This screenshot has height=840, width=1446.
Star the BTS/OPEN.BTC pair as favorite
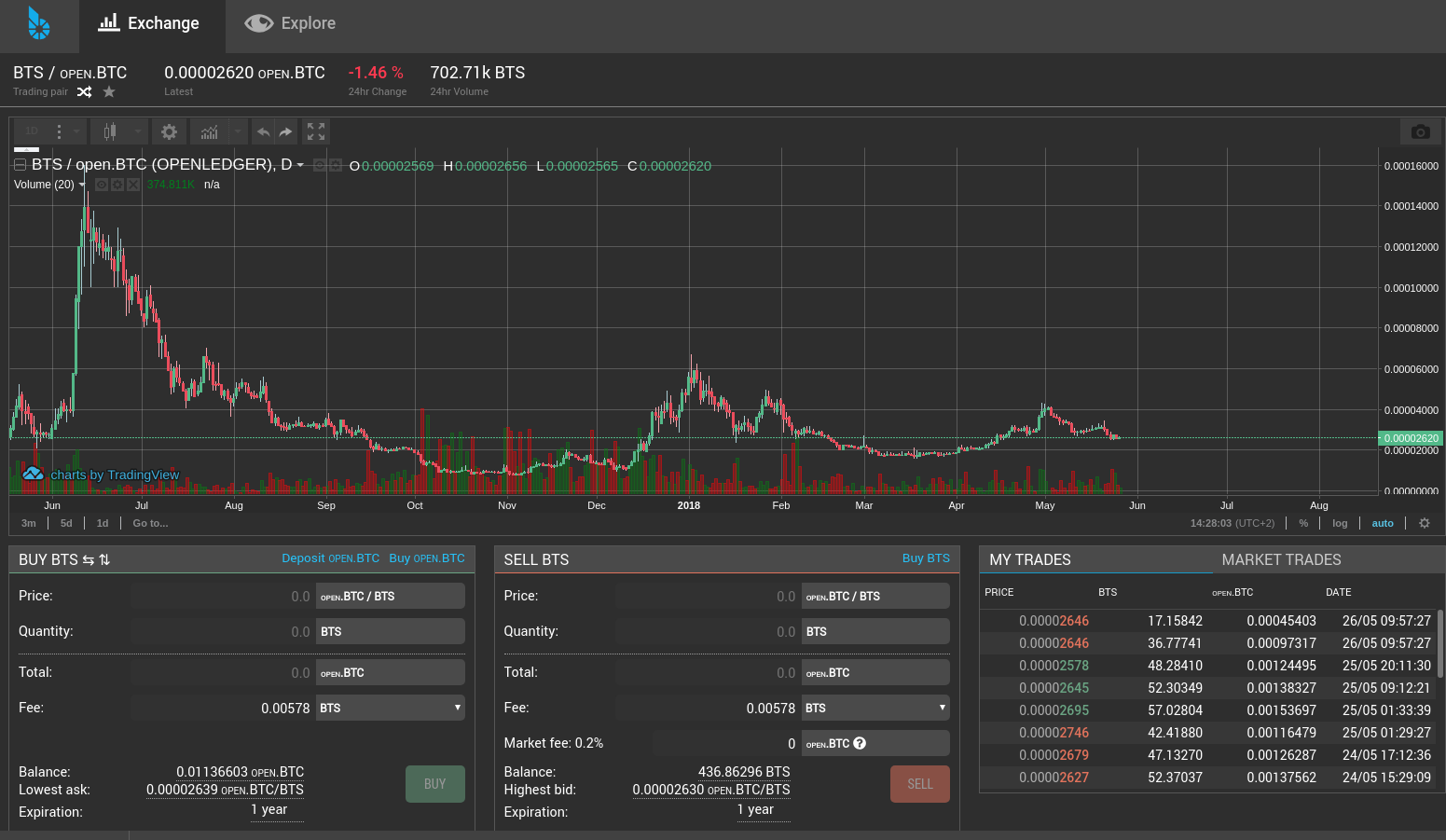pyautogui.click(x=109, y=91)
